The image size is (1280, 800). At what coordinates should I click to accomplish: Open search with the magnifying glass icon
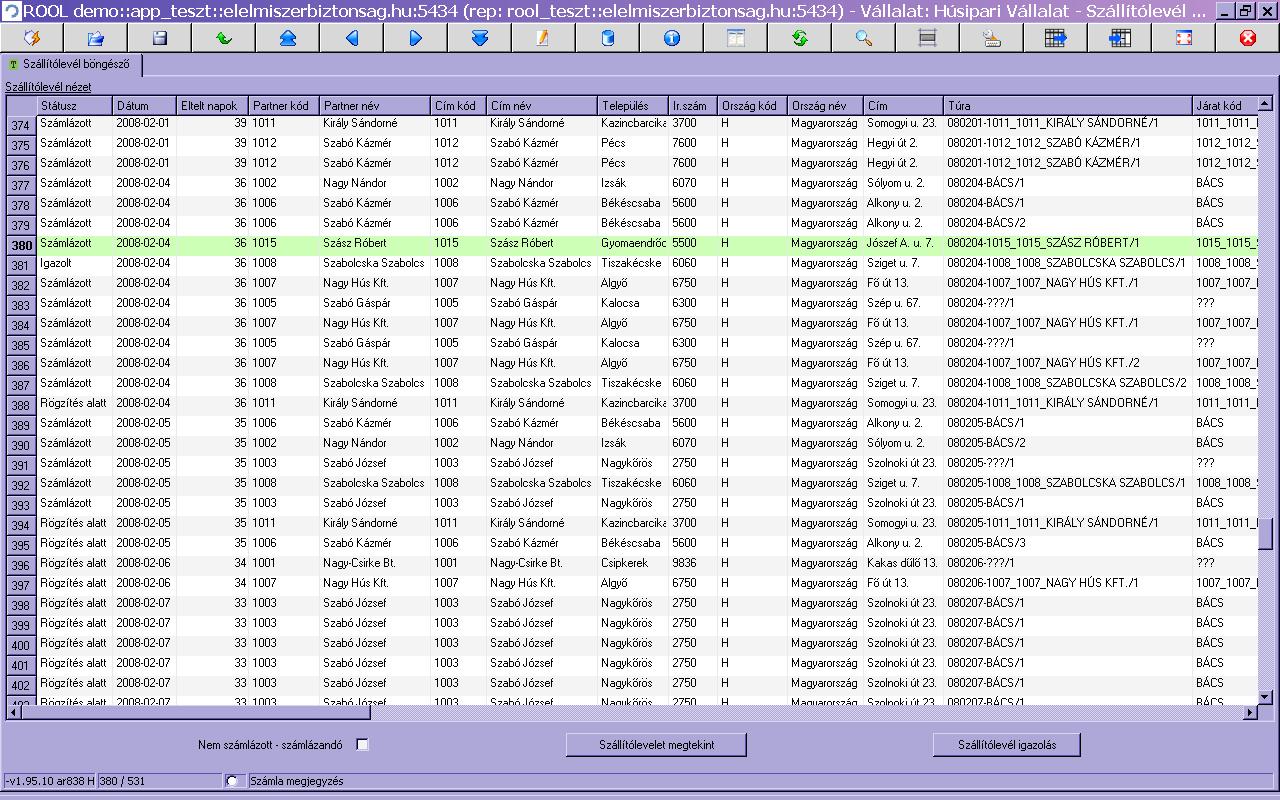863,38
